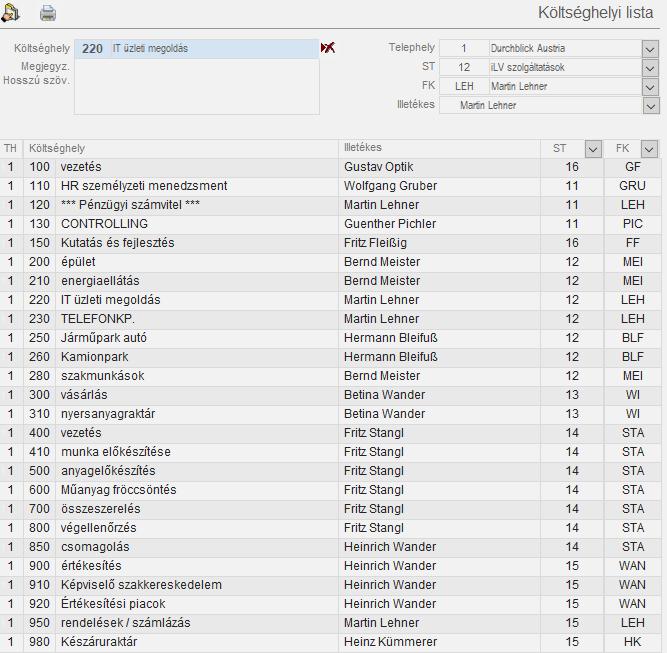Open the Telephely dropdown arrow
This screenshot has height=653, width=667.
tap(650, 49)
